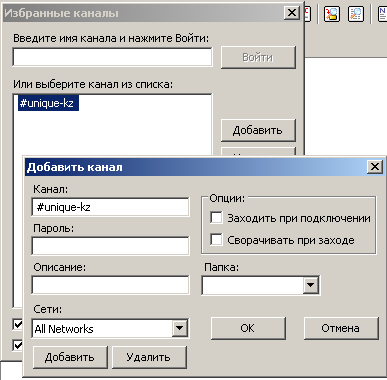387x380 pixels.
Task: Click the Описание text field
Action: tap(110, 285)
